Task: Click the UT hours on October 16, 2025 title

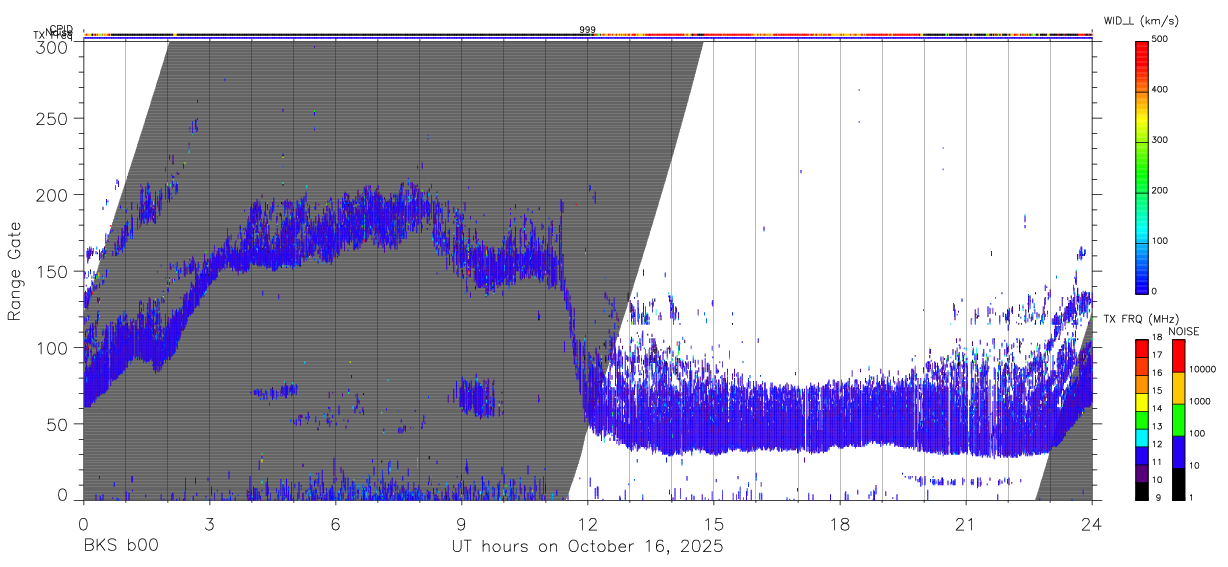Action: [x=587, y=547]
